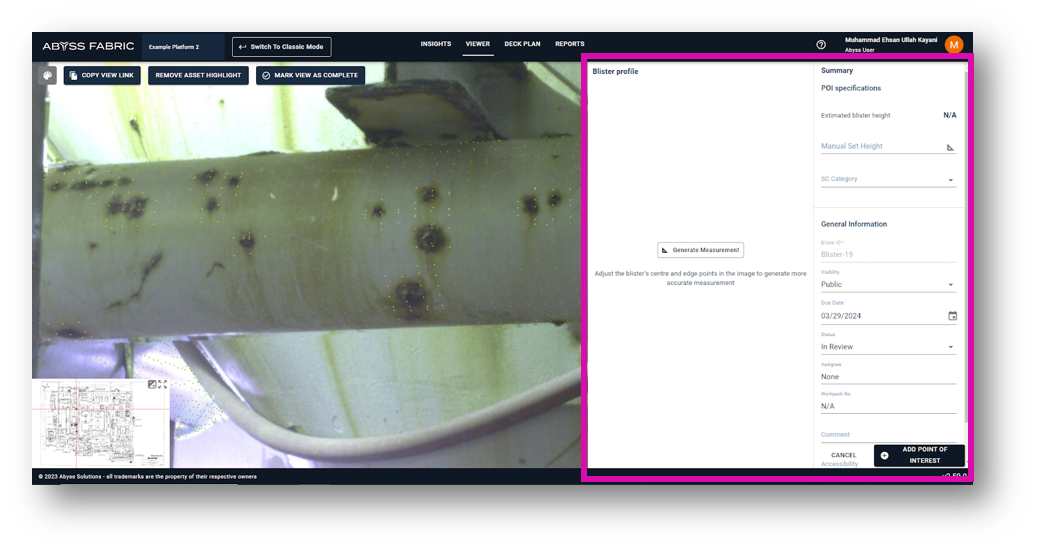Click Add Point of Interest button
1038x550 pixels.
918,455
